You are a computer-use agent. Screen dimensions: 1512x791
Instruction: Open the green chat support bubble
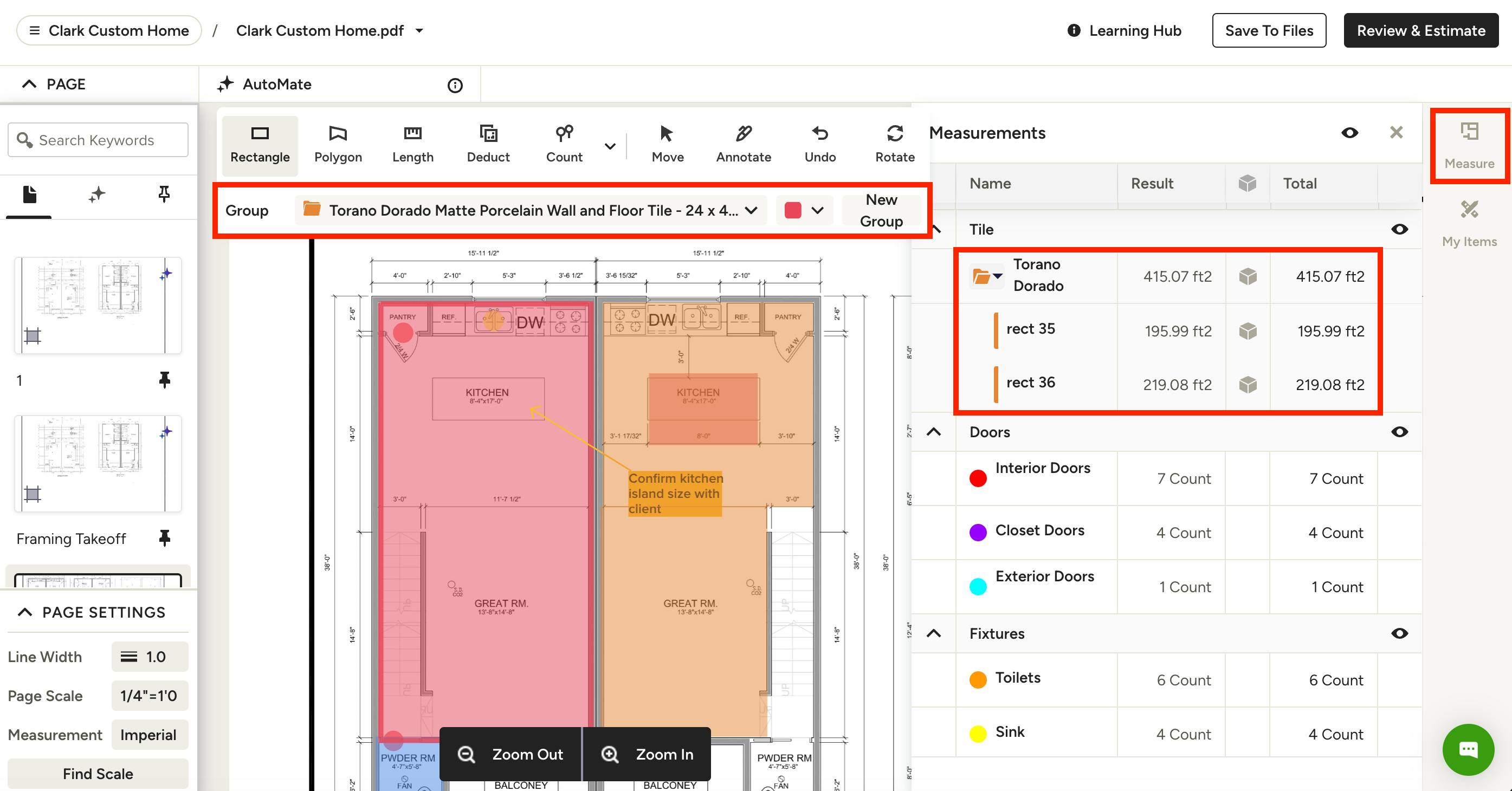1469,749
